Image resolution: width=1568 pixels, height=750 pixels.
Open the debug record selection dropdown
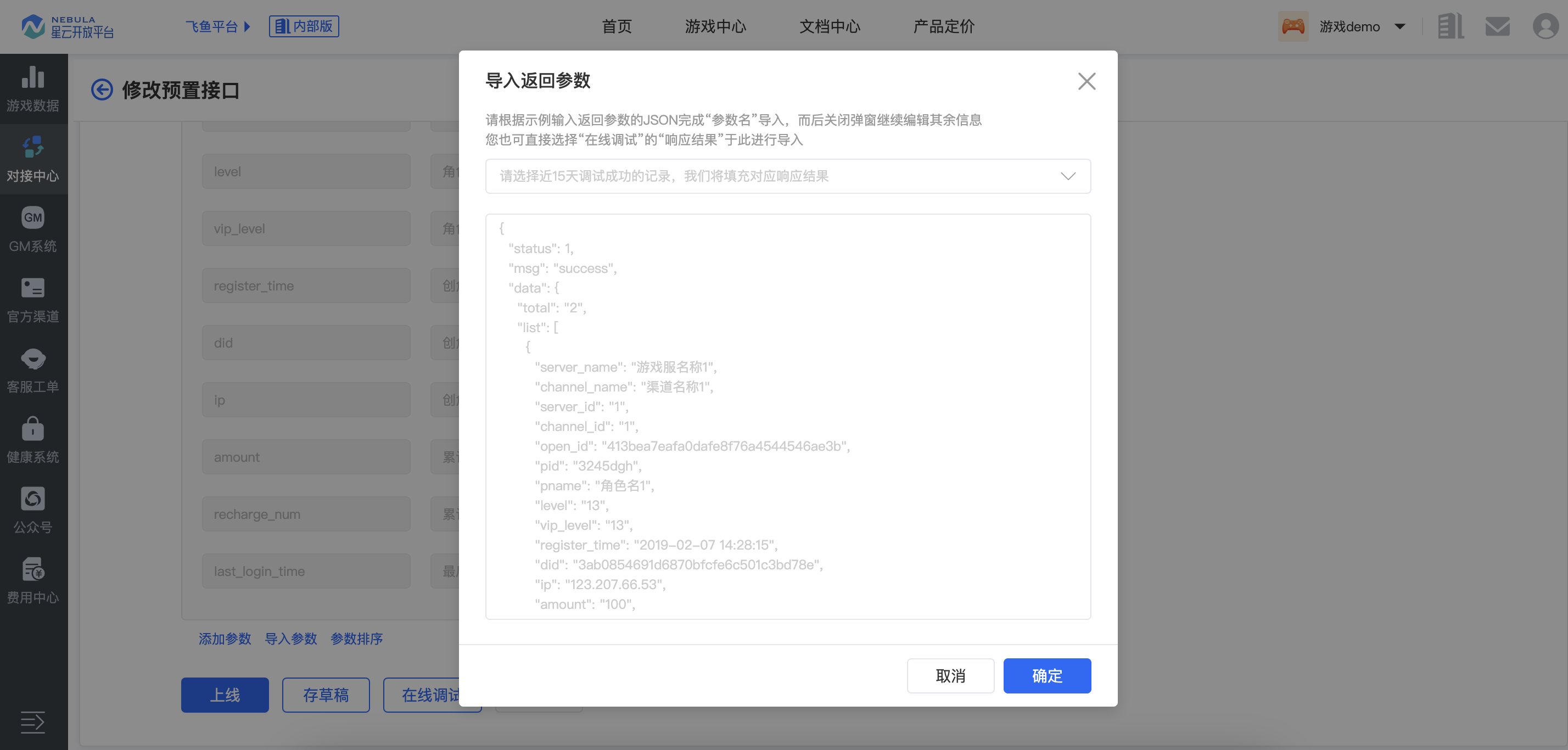pyautogui.click(x=788, y=177)
